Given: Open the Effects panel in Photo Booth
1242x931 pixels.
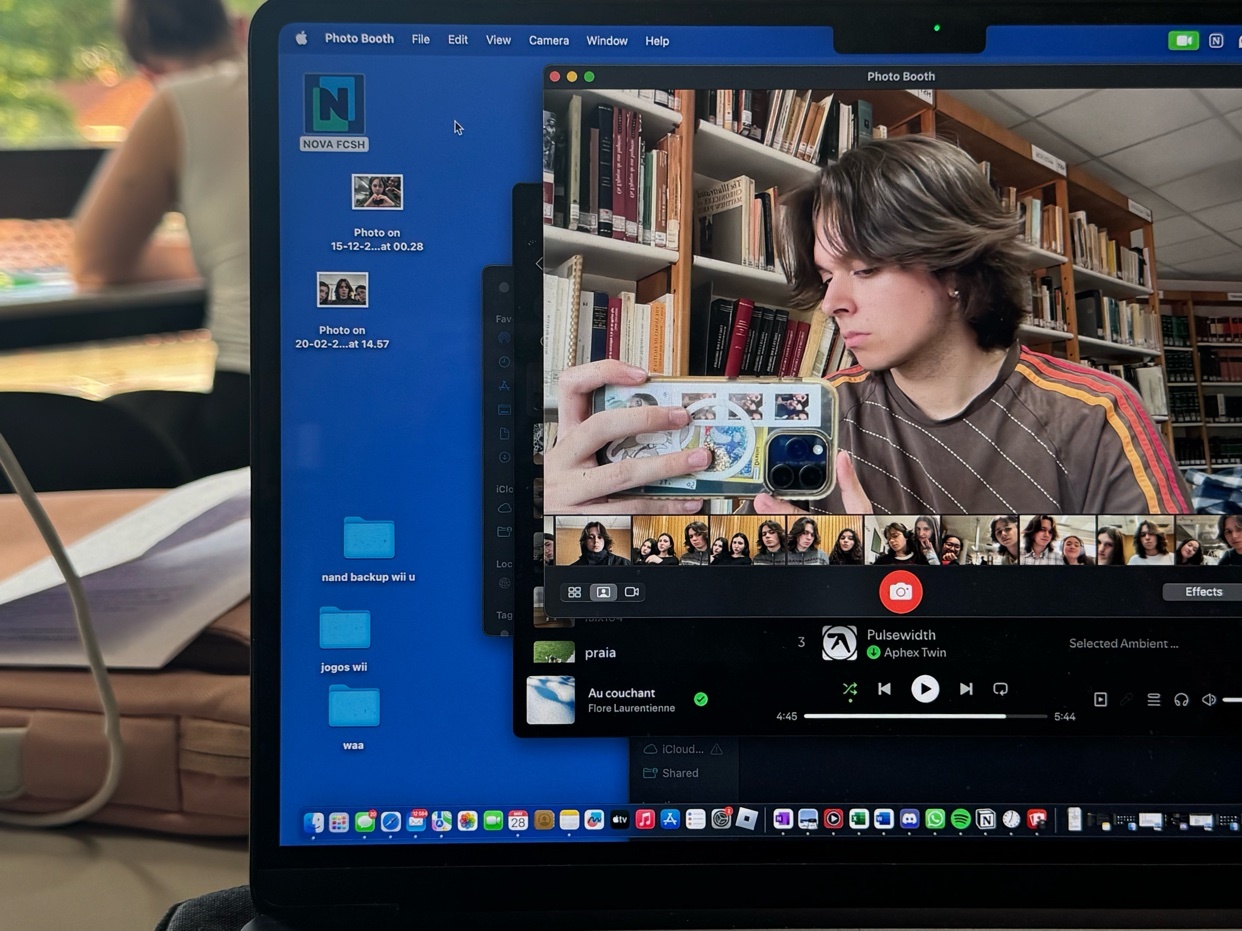Looking at the screenshot, I should (x=1203, y=592).
